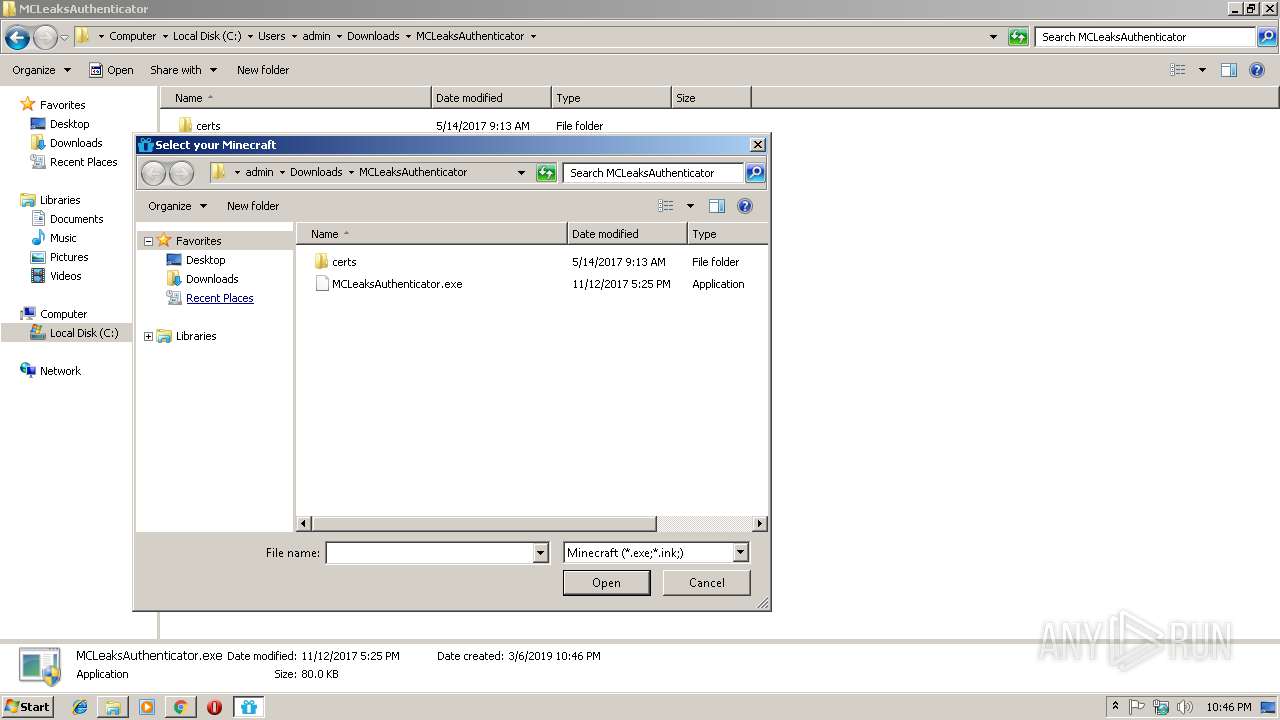
Task: Toggle the dialog's preview pane icon
Action: point(717,206)
